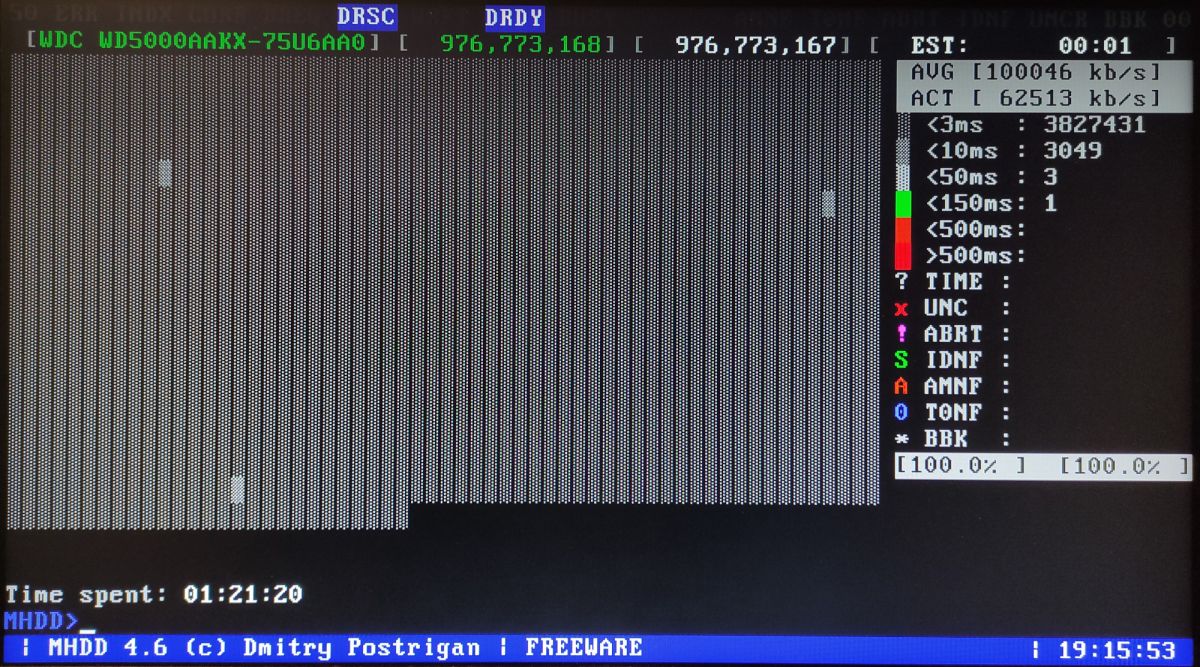Viewport: 1200px width, 667px height.
Task: Click the asterisk BBK symbol
Action: click(902, 439)
